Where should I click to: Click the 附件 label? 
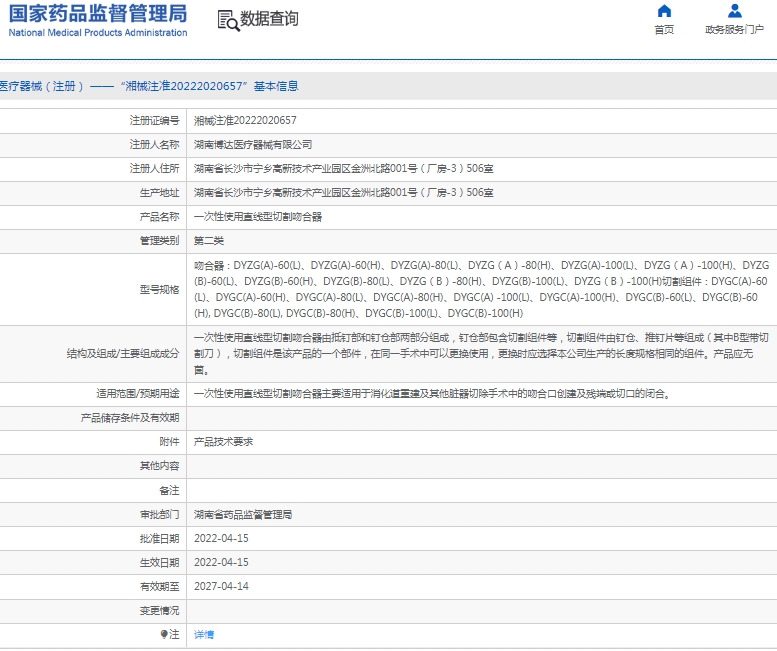pos(169,441)
